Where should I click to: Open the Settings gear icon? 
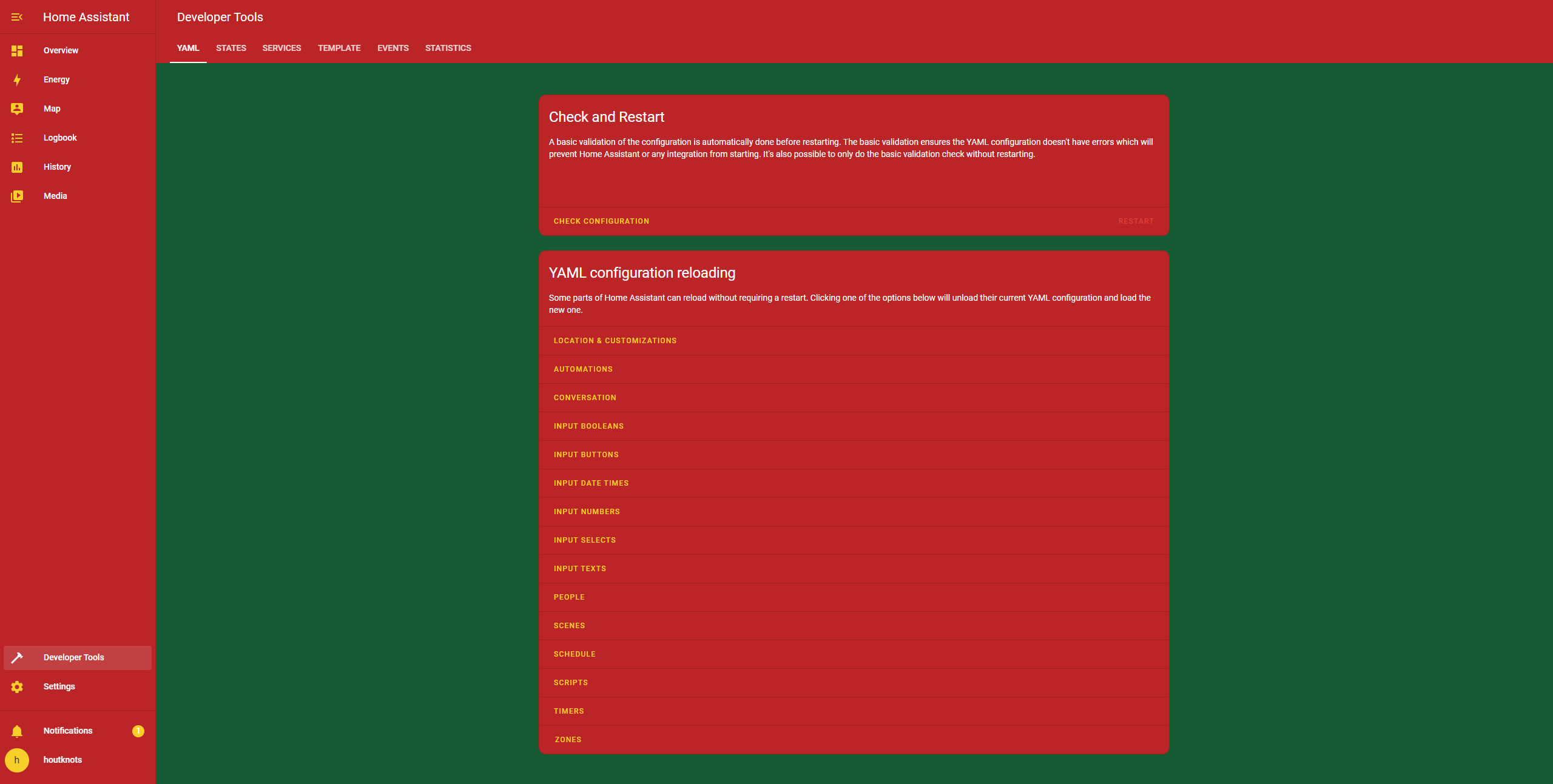pyautogui.click(x=17, y=687)
